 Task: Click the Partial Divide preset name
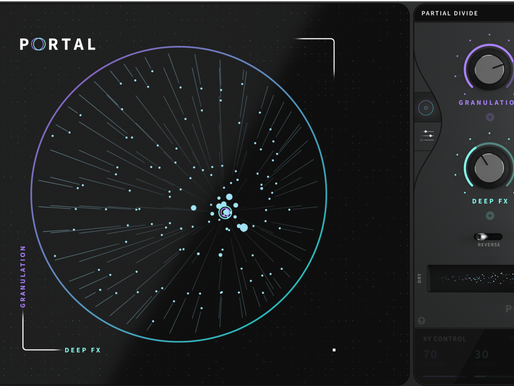pos(449,13)
